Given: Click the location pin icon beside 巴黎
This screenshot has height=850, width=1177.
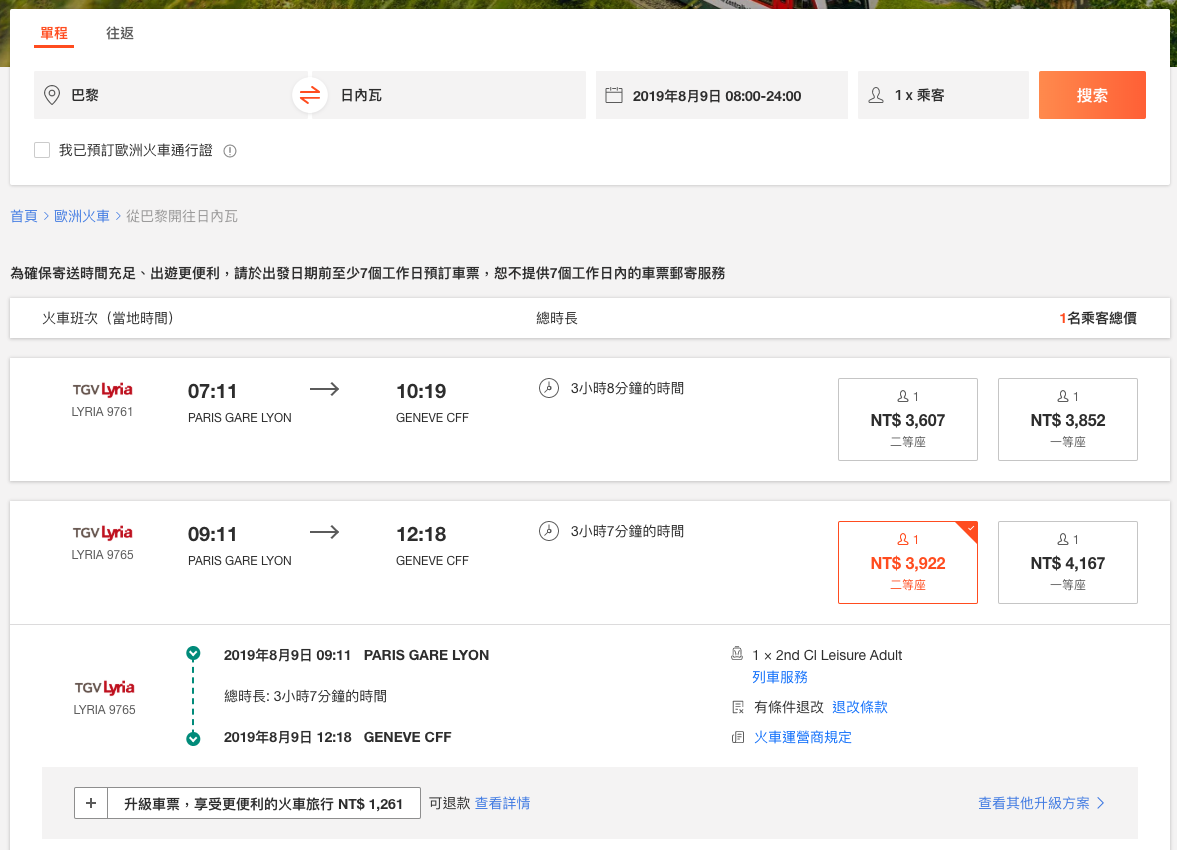Looking at the screenshot, I should coord(53,95).
